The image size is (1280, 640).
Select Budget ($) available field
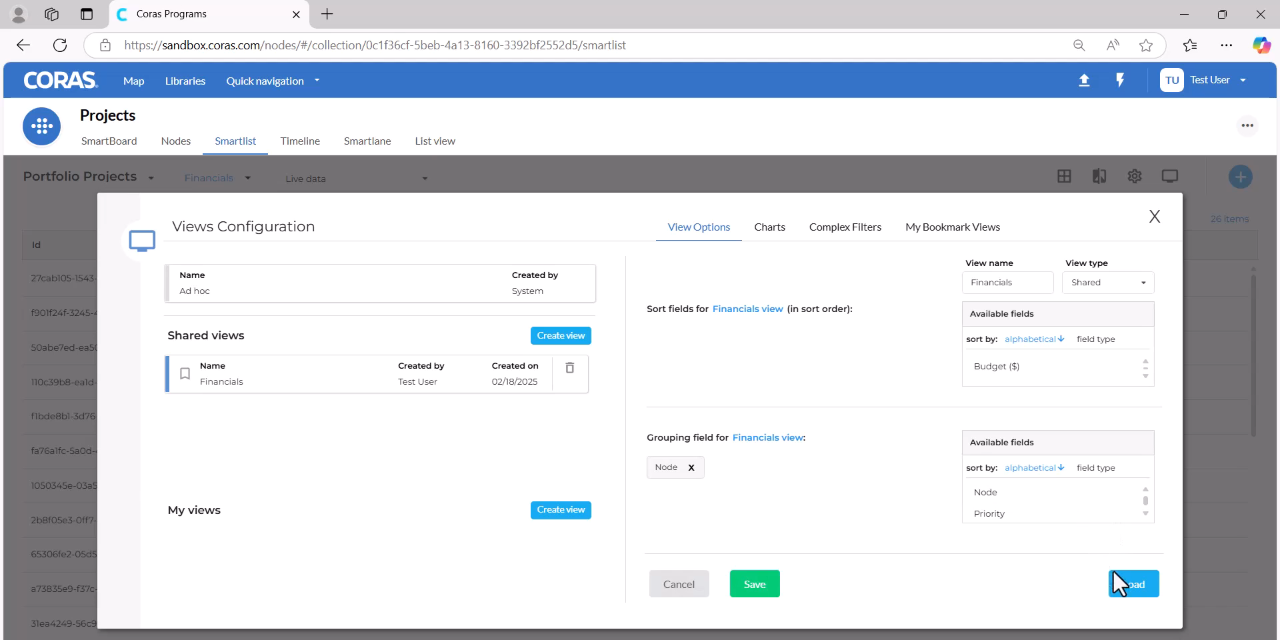pos(997,366)
